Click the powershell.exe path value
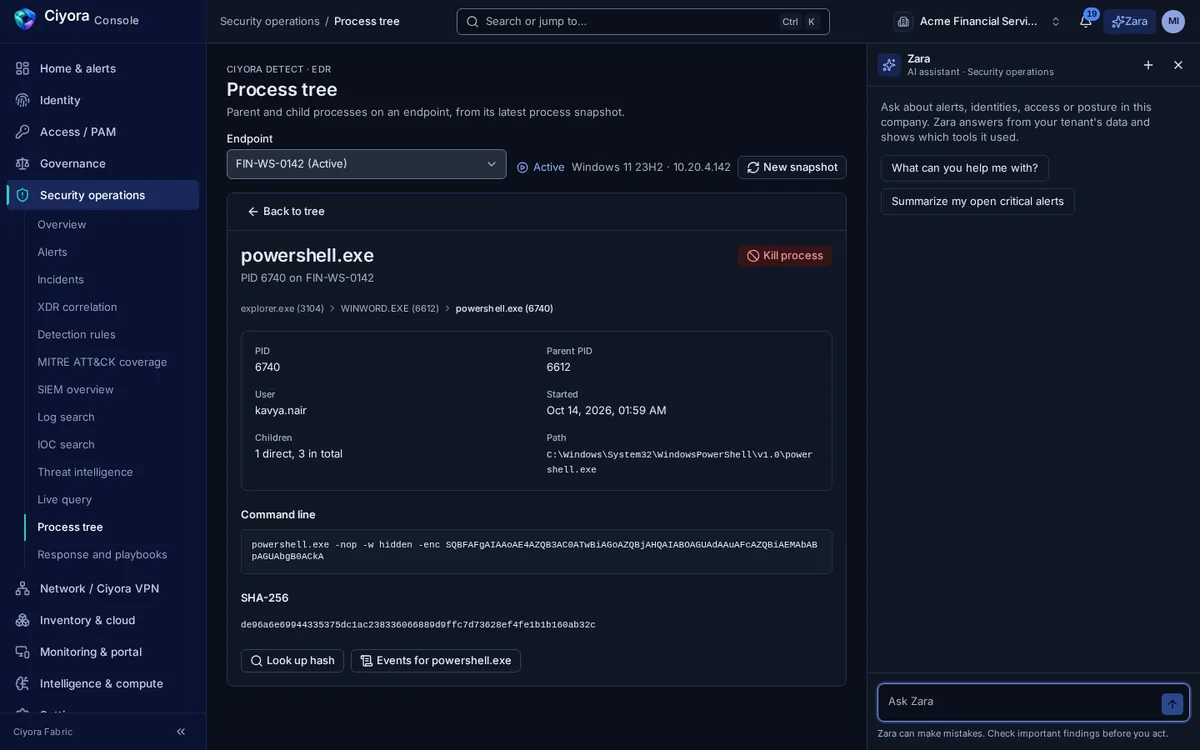The height and width of the screenshot is (750, 1200). [680, 462]
